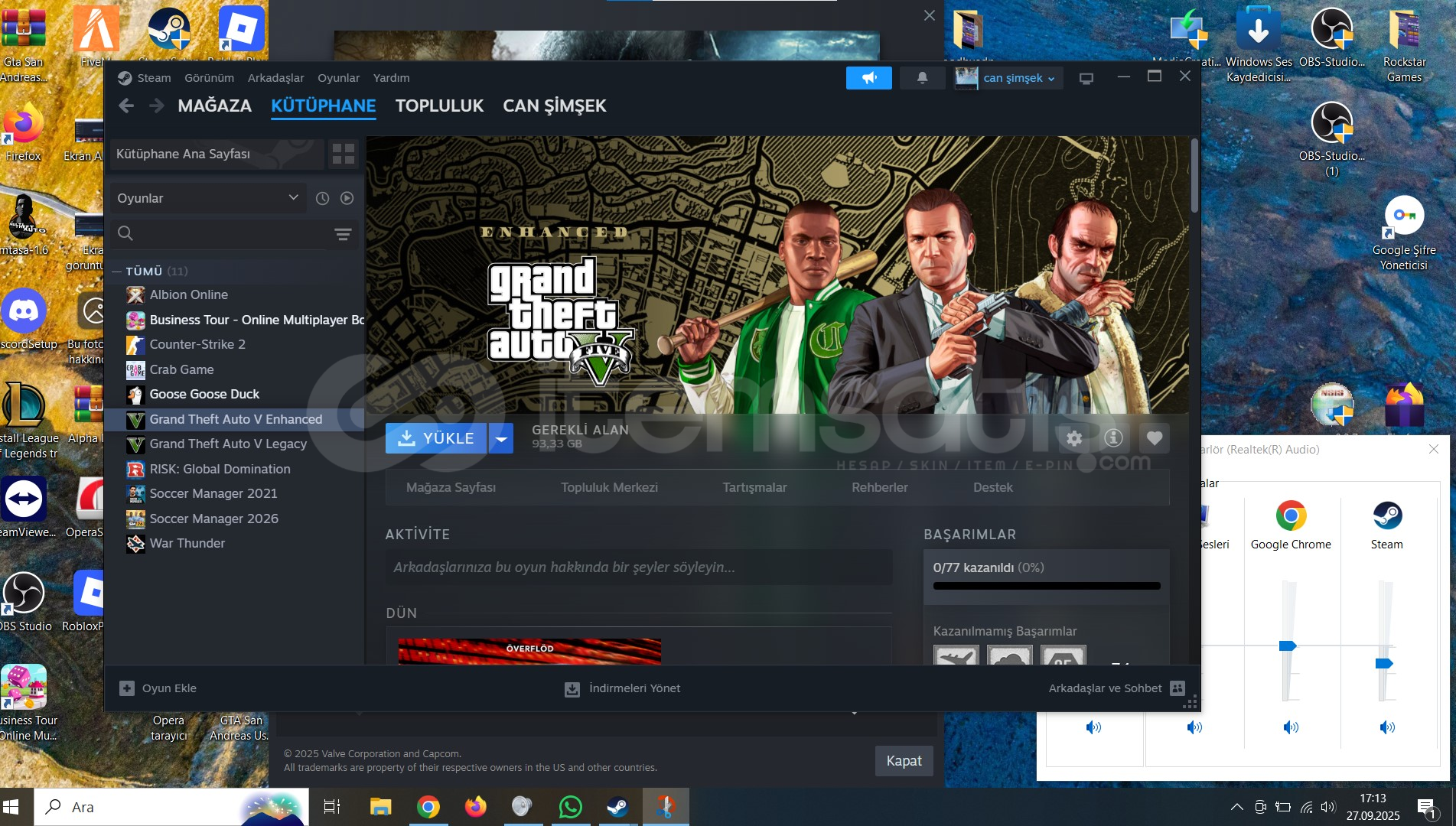Select the Rockstar Games desktop icon
The width and height of the screenshot is (1456, 826).
click(1404, 45)
